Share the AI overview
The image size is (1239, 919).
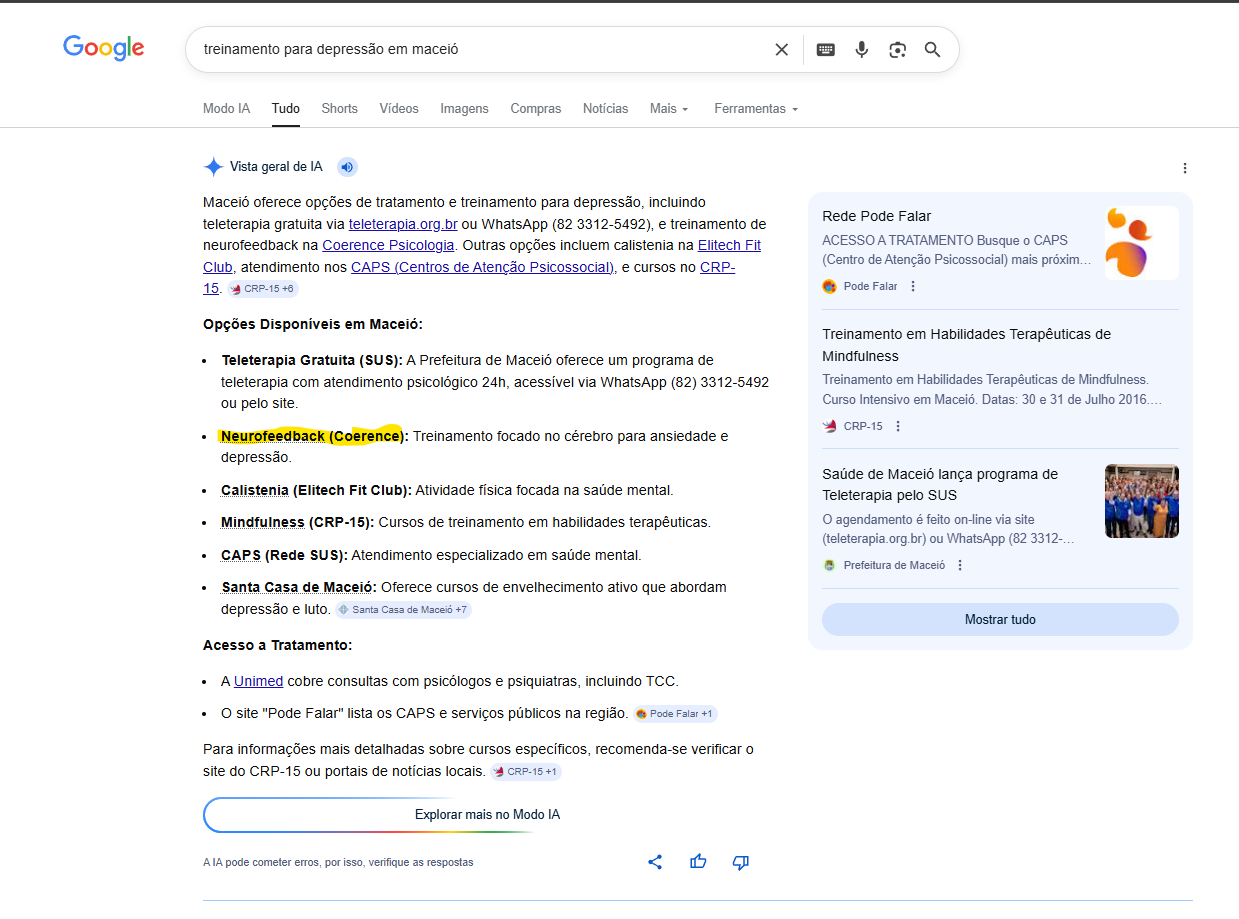(x=655, y=862)
